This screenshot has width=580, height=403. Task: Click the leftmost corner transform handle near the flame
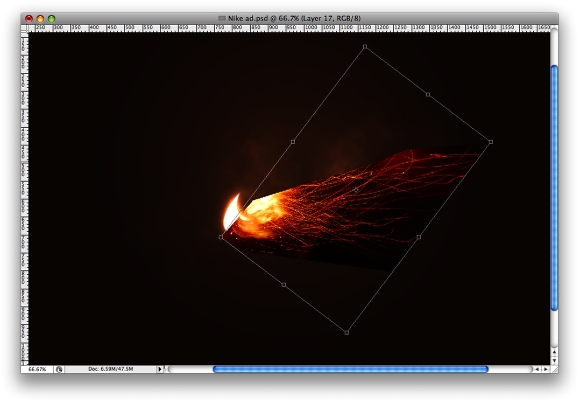click(221, 237)
